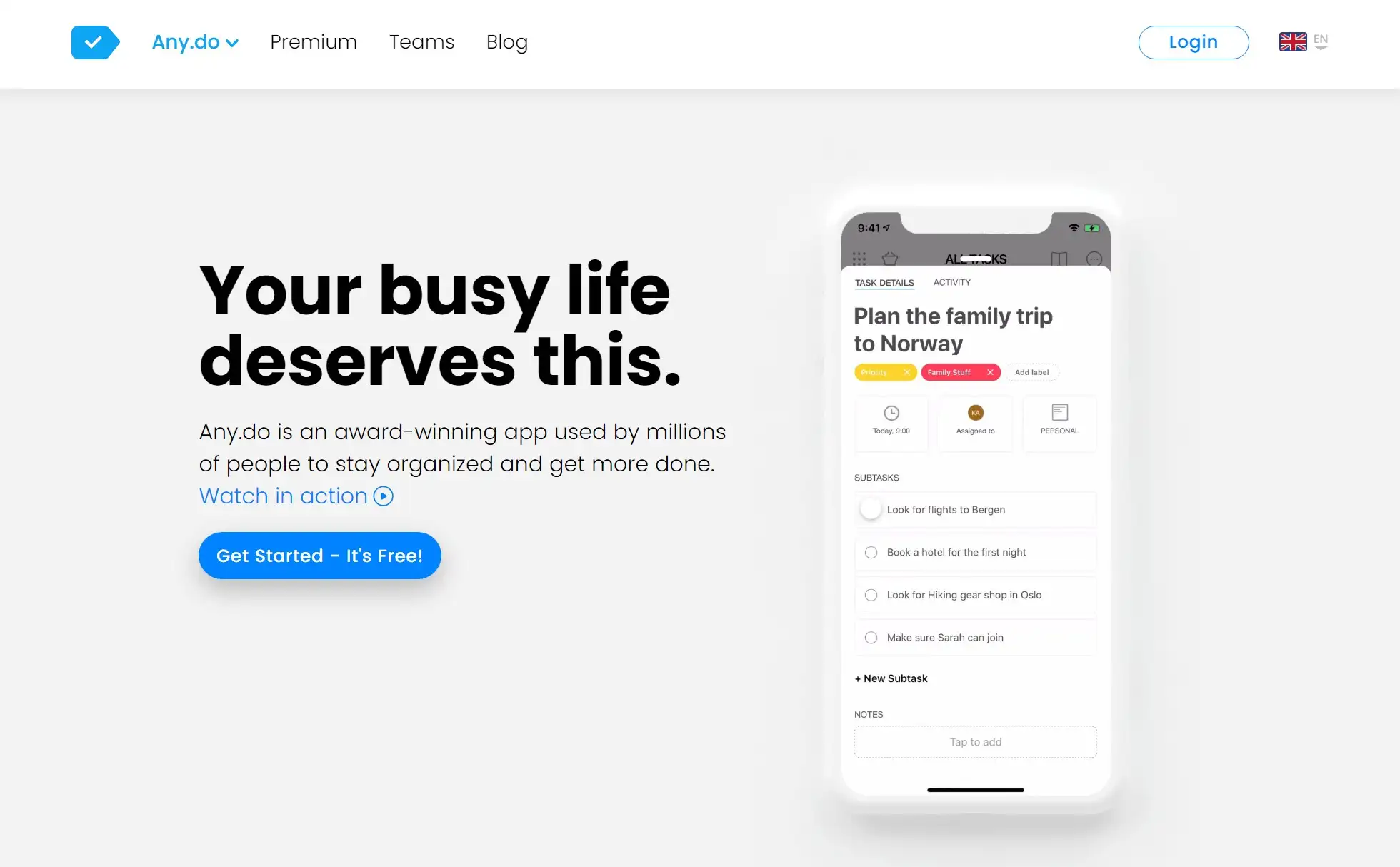Remove the Priority label by clicking X
The image size is (1400, 867).
click(x=905, y=372)
